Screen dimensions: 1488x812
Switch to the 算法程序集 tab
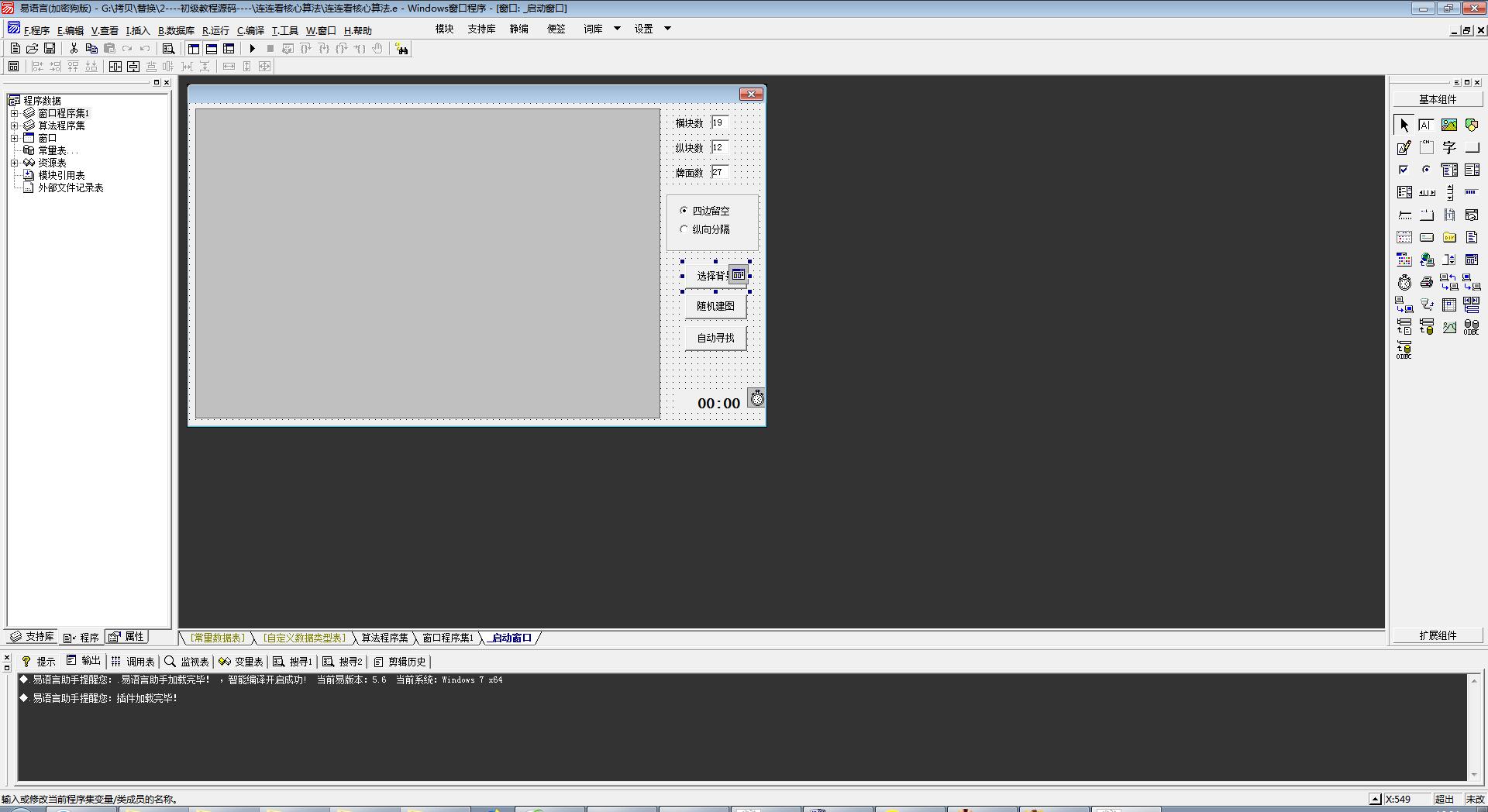coord(384,638)
